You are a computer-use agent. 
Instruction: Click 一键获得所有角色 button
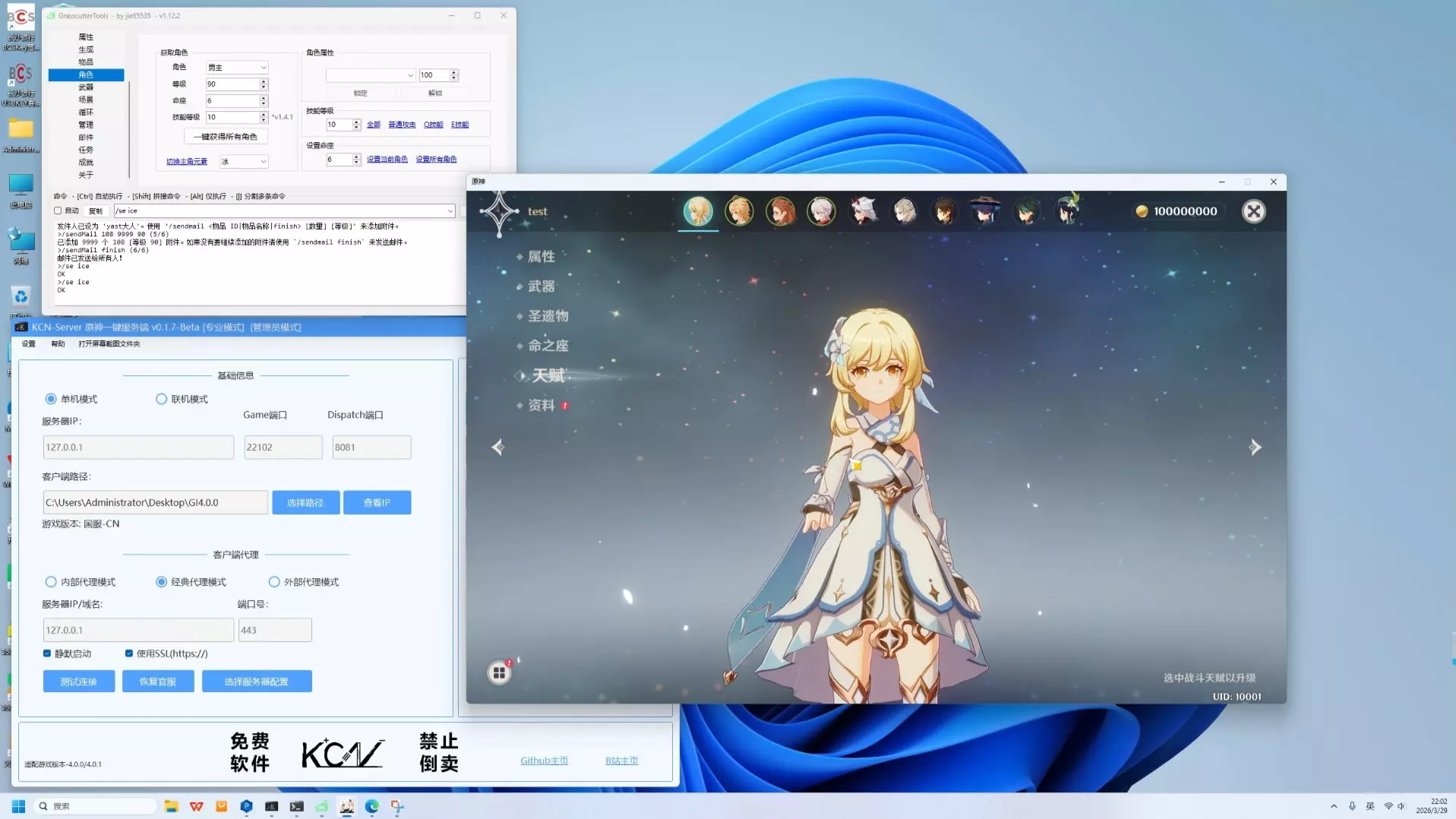point(226,137)
